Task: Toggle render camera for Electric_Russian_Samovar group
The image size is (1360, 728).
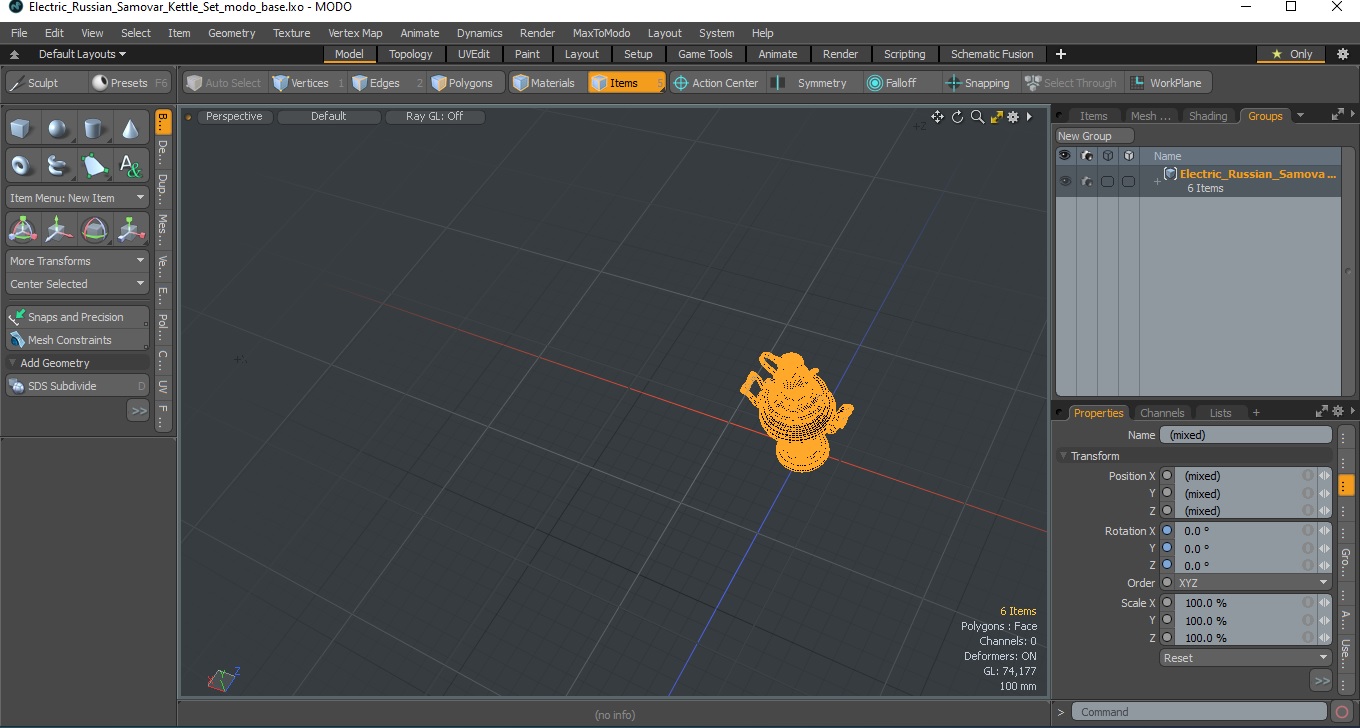Action: [1086, 181]
